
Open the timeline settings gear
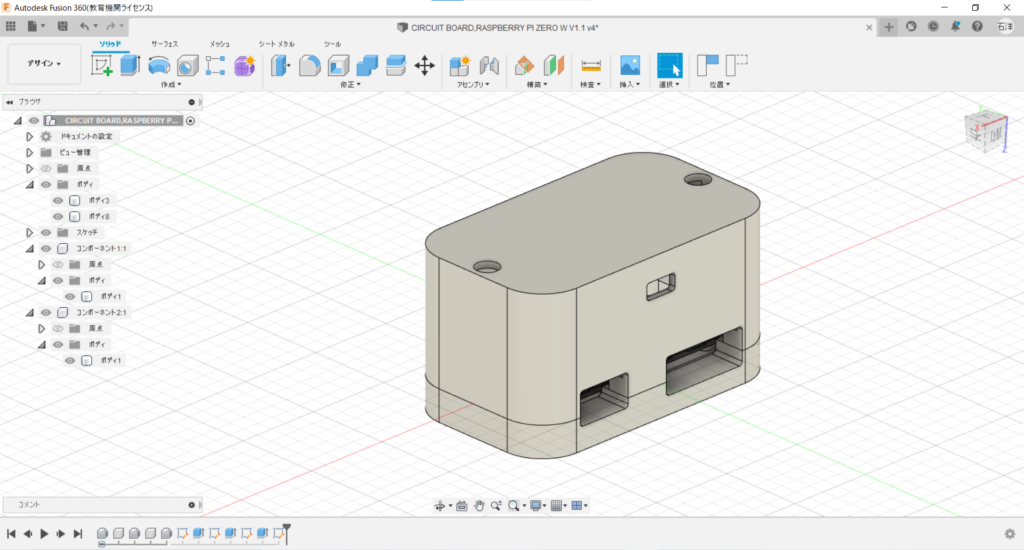1010,534
